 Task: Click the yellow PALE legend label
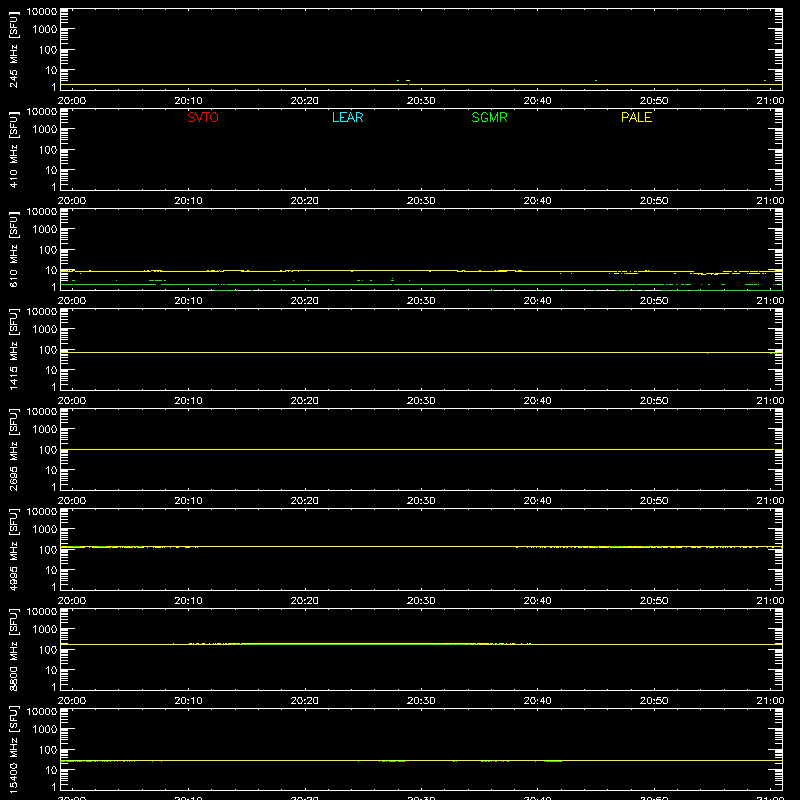point(636,117)
